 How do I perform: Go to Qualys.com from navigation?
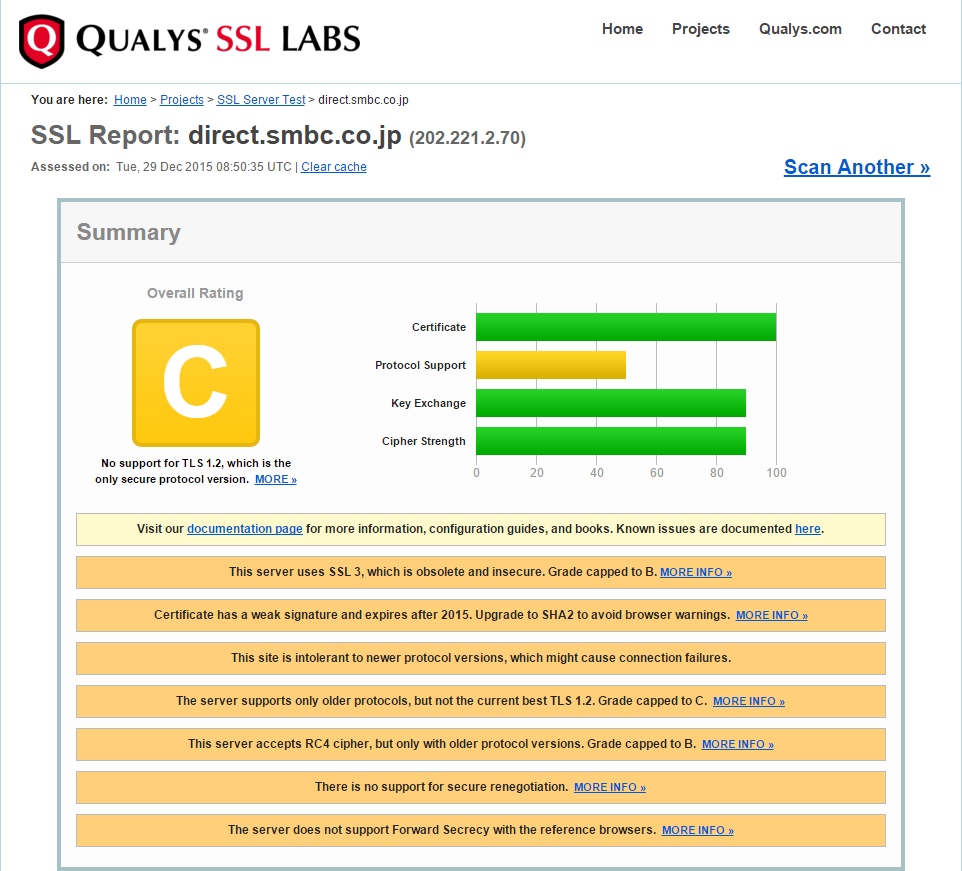point(800,29)
